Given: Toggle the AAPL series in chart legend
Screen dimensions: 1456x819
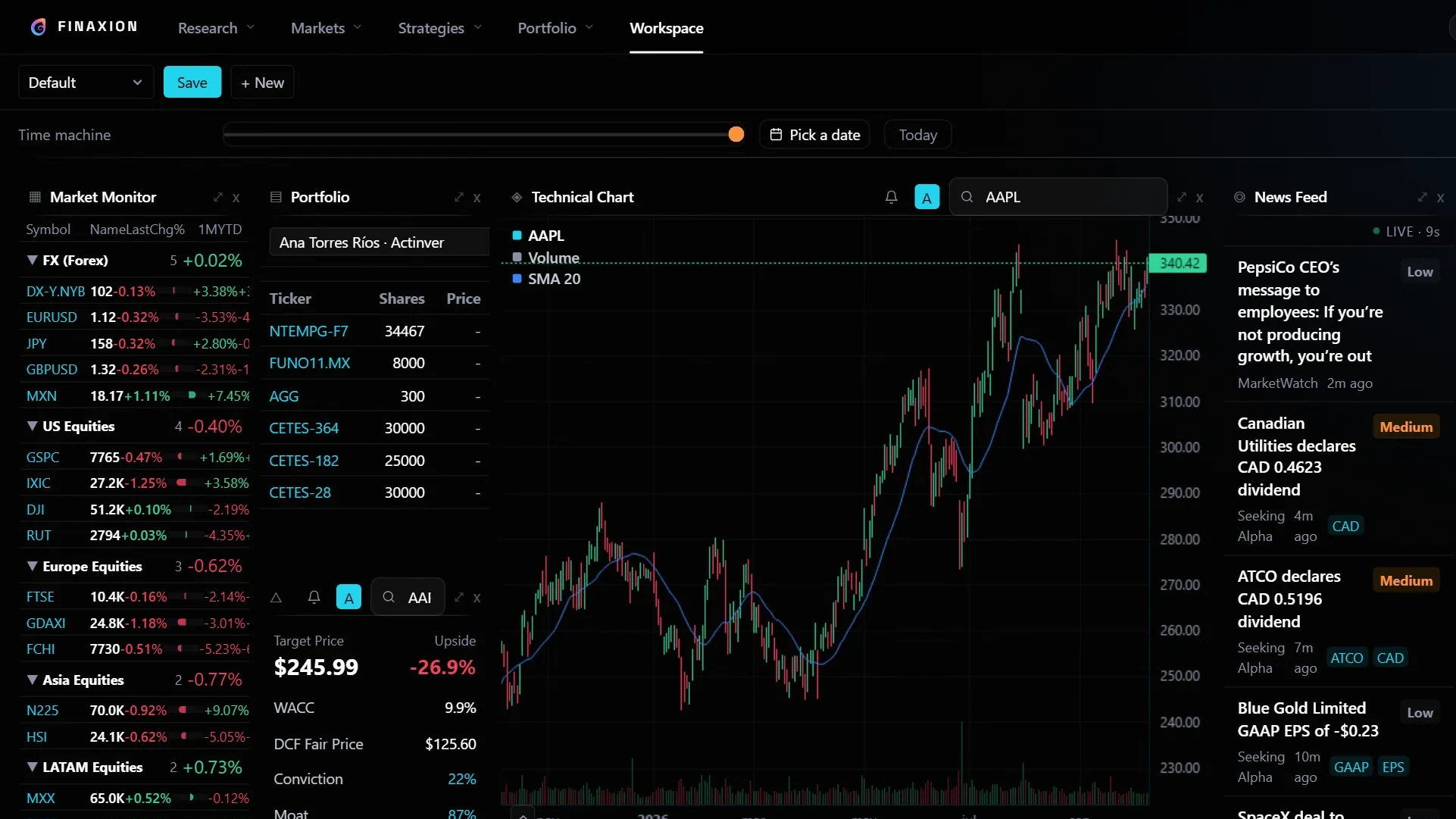Looking at the screenshot, I should (x=538, y=236).
